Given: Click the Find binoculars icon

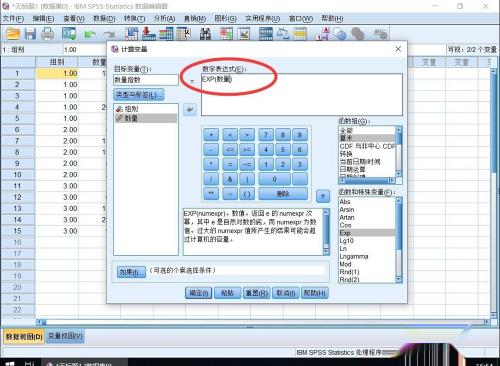Looking at the screenshot, I should [205, 34].
